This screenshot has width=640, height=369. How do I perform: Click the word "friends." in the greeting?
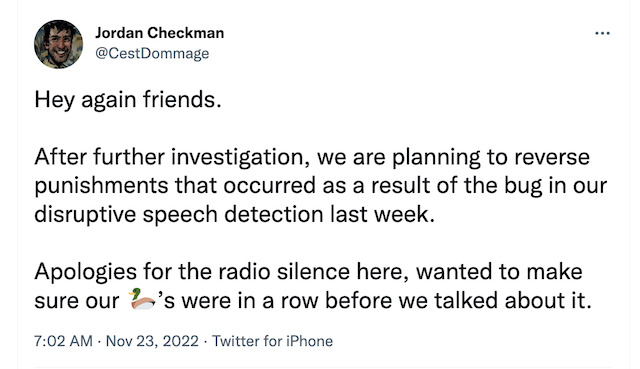point(182,100)
